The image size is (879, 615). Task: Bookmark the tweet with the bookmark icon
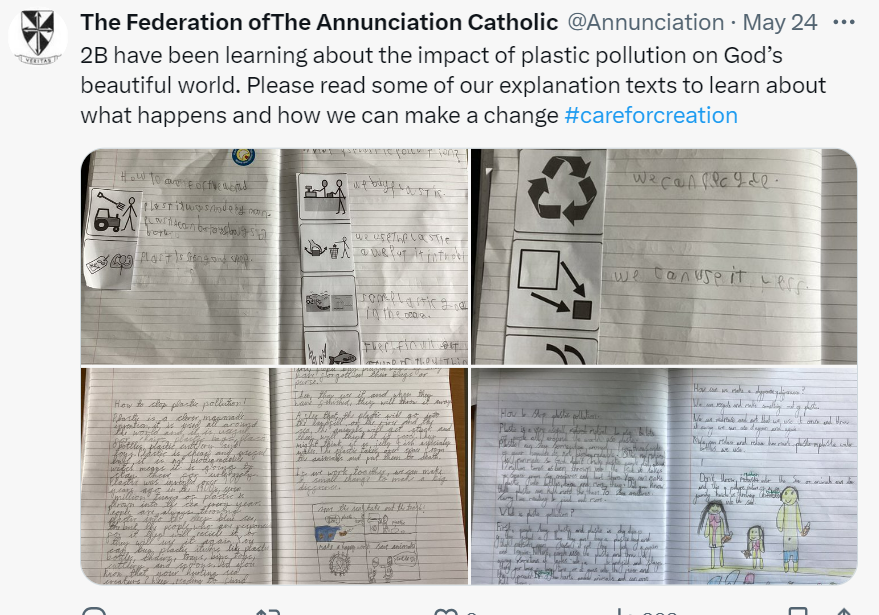(799, 611)
